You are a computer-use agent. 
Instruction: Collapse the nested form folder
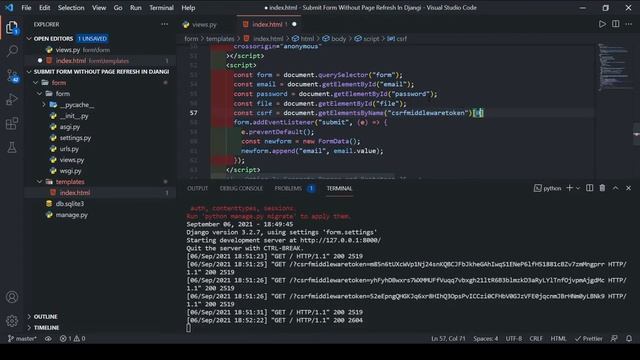tap(40, 94)
